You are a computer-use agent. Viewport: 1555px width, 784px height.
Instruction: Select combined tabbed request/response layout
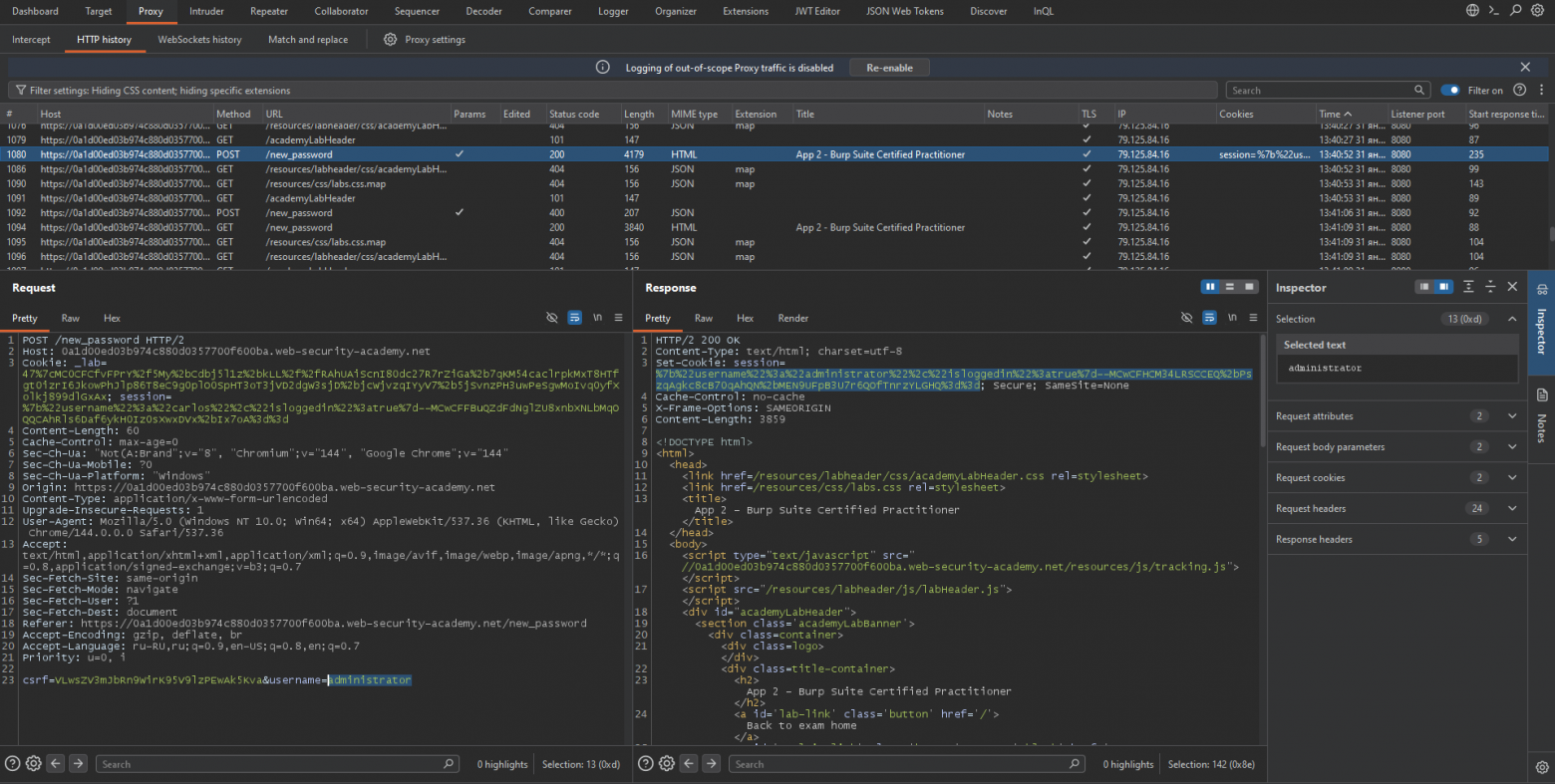point(1248,287)
